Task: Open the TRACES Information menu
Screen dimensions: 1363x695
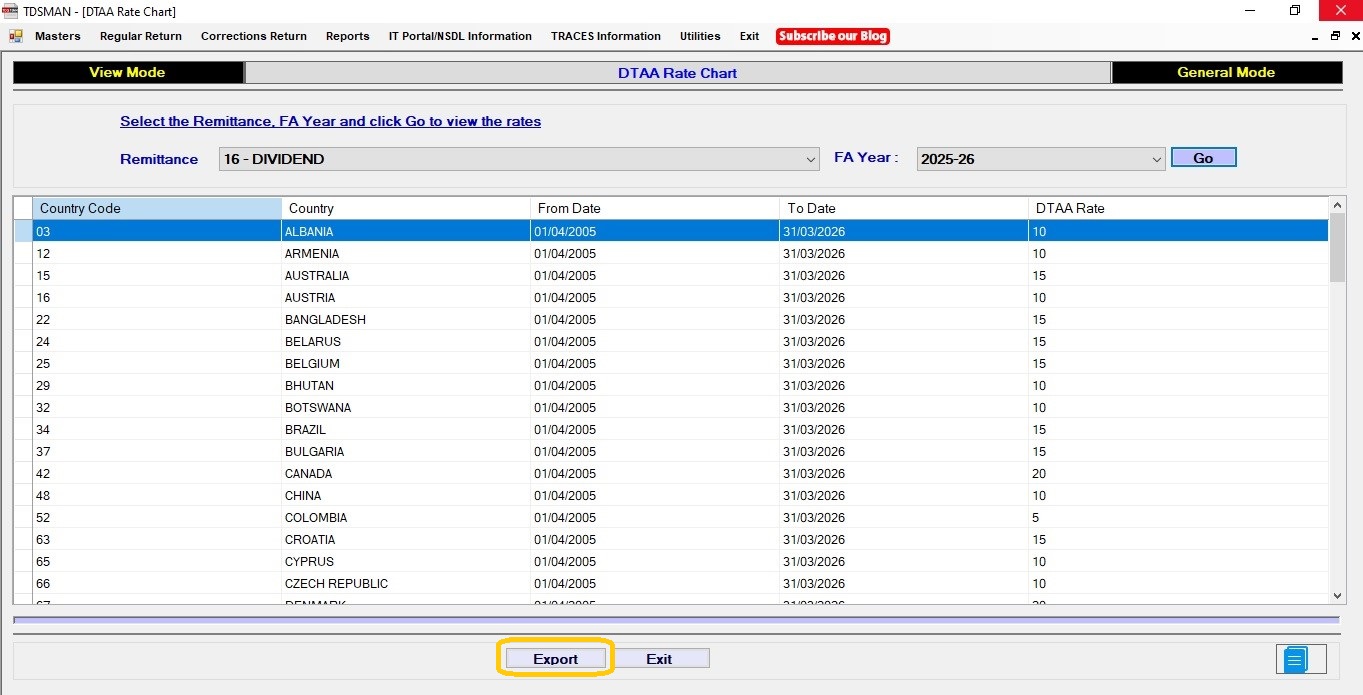Action: click(x=605, y=36)
